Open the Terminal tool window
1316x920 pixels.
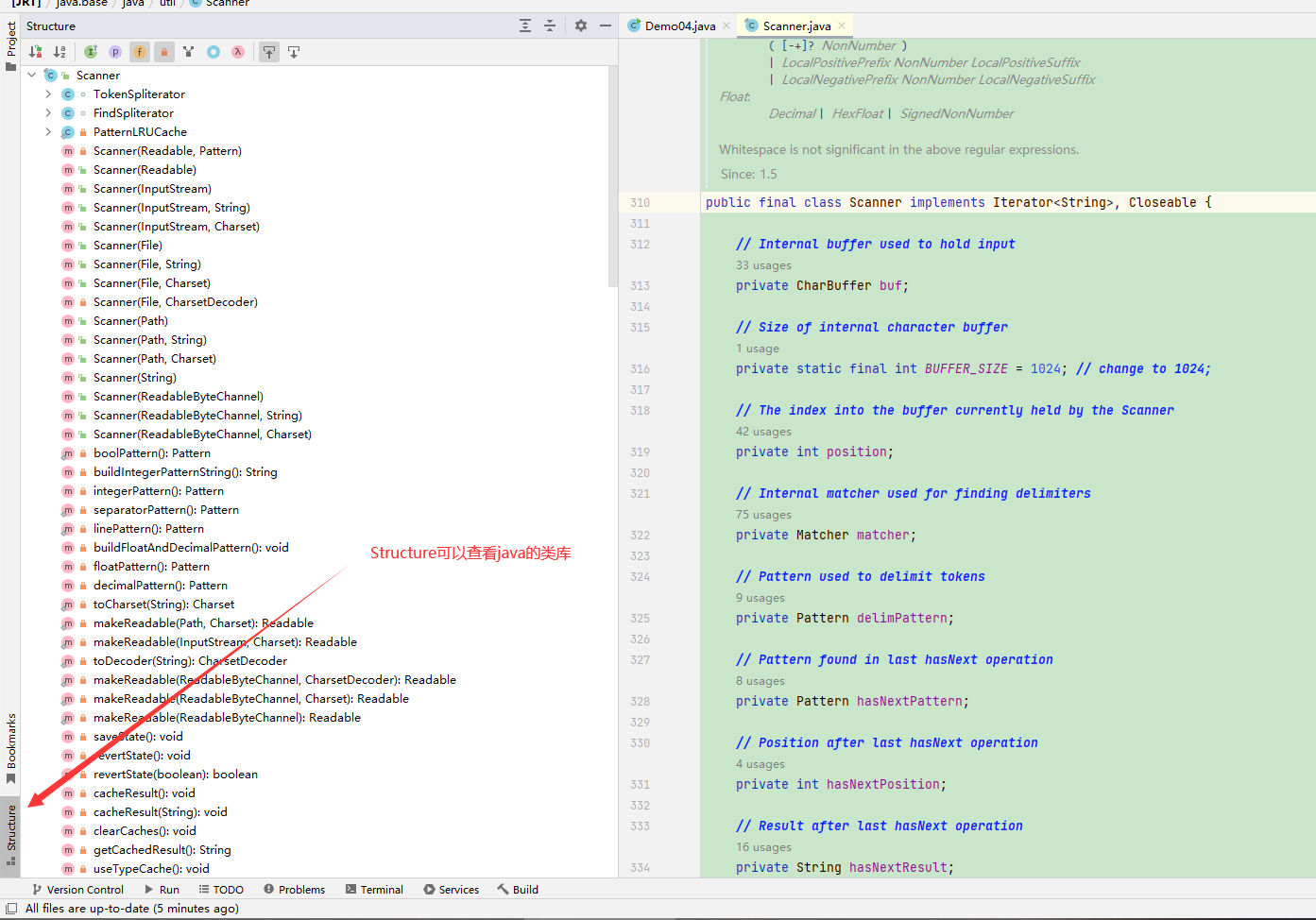click(374, 889)
